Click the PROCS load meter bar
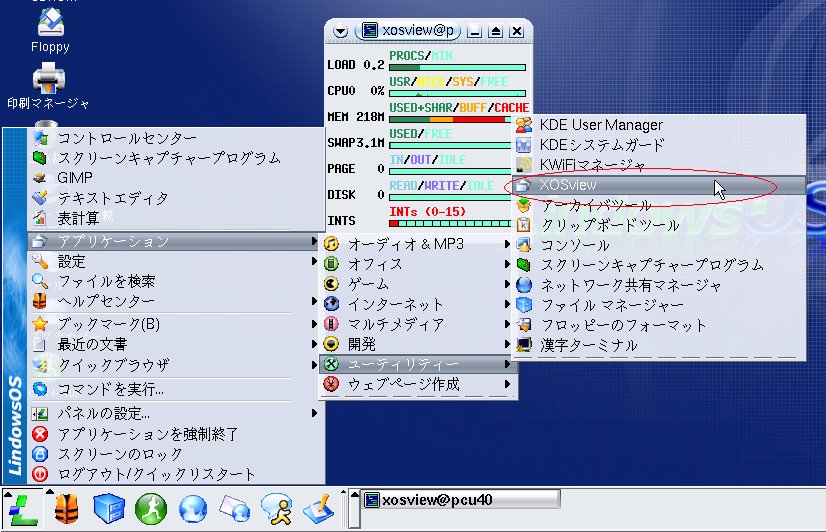 pyautogui.click(x=457, y=67)
